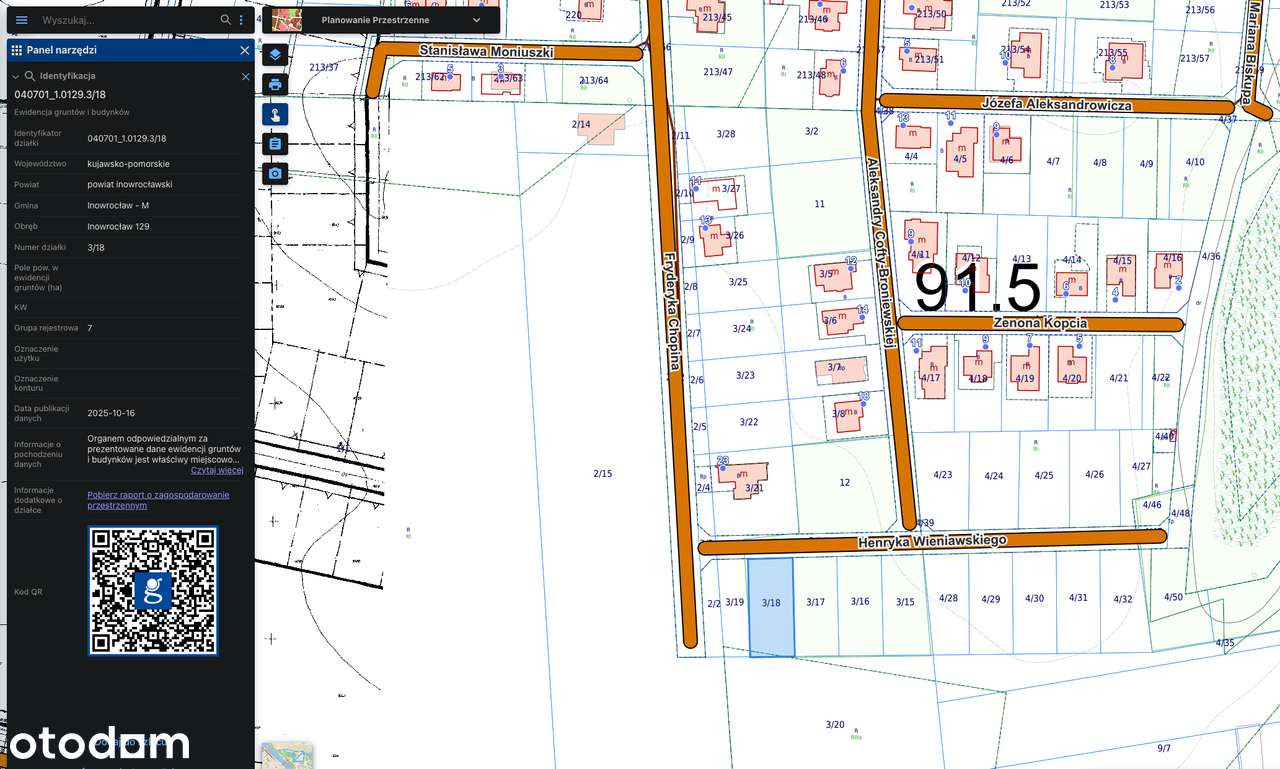Click parcel 4/25 on the map
This screenshot has height=769, width=1280.
1044,475
